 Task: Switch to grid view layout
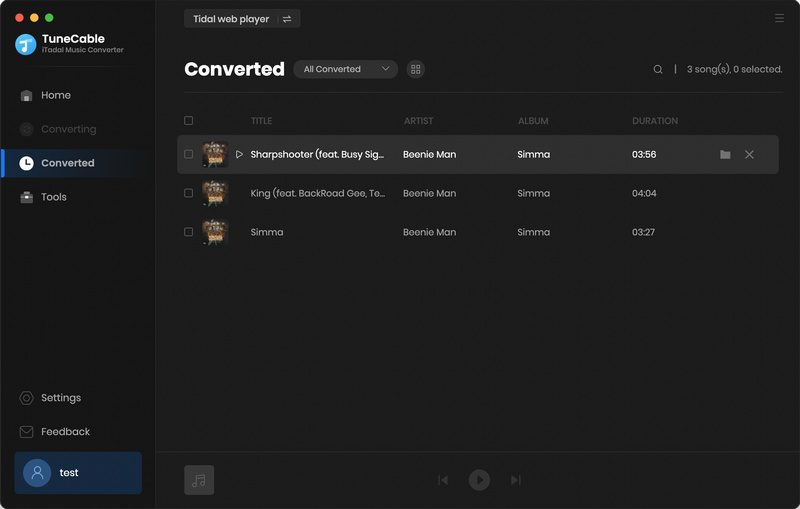pyautogui.click(x=416, y=69)
